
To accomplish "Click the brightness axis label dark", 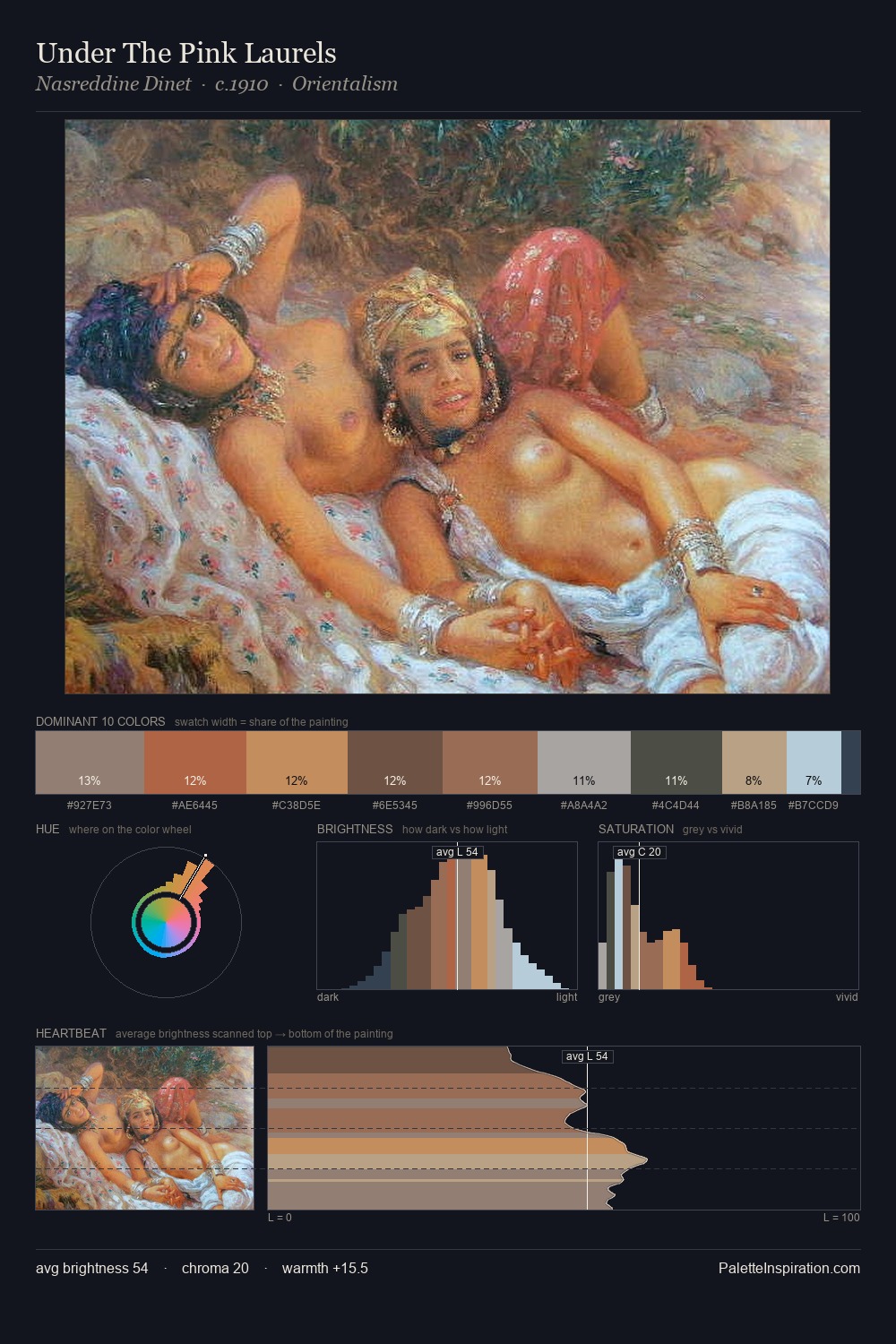I will pos(328,996).
